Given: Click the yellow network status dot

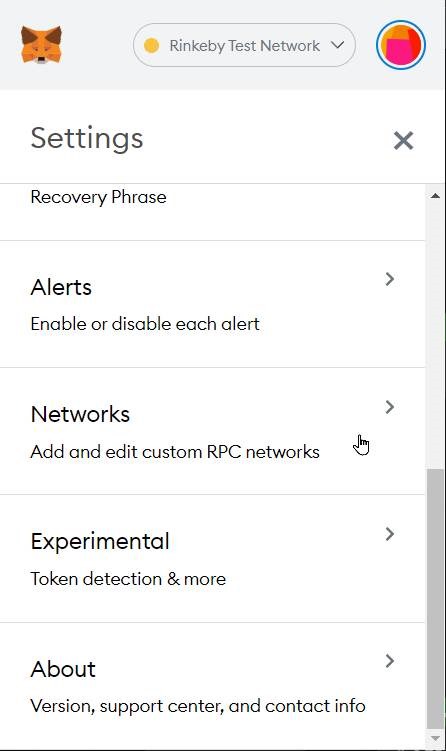Looking at the screenshot, I should tap(151, 46).
